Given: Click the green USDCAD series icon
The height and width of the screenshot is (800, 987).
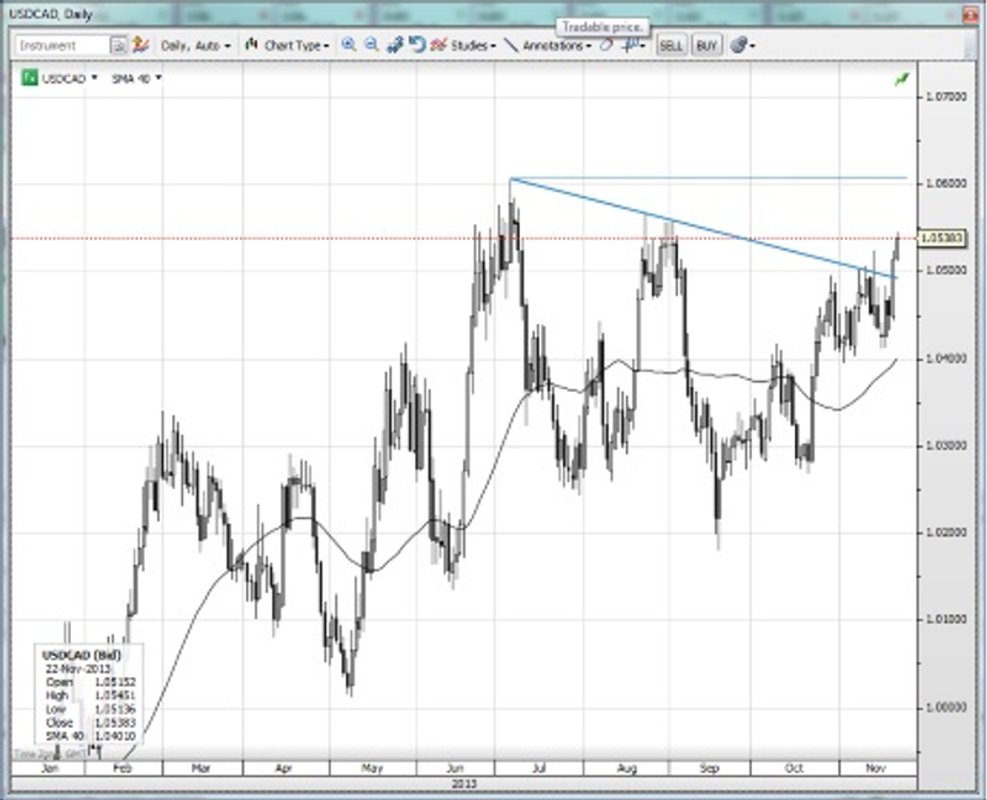Looking at the screenshot, I should [30, 77].
